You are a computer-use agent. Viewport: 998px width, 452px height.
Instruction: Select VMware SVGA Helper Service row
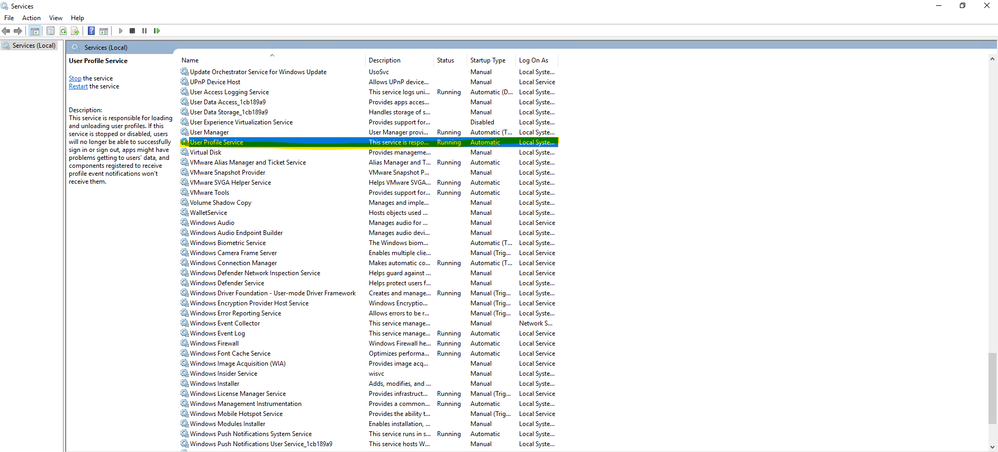(x=369, y=183)
